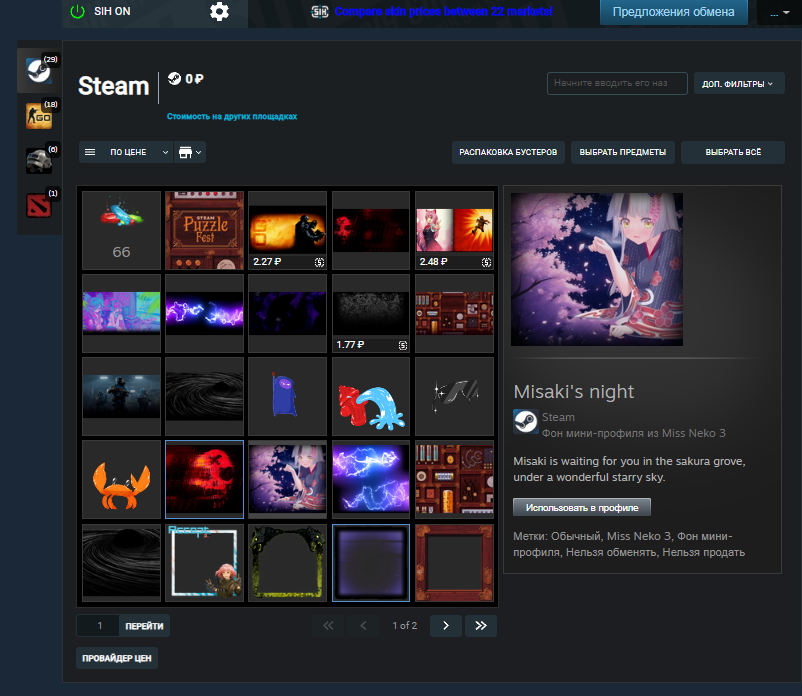Screen dimensions: 802x696
Task: Select the square purple lightning background in fourth row
Action: [371, 480]
